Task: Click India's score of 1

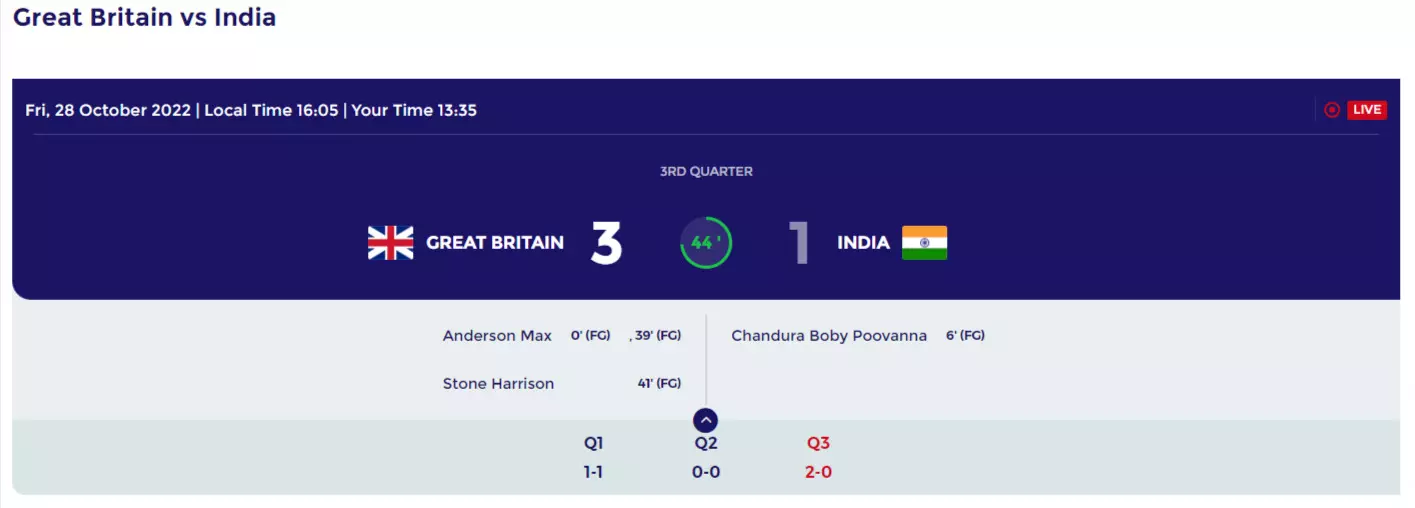Action: click(x=799, y=243)
